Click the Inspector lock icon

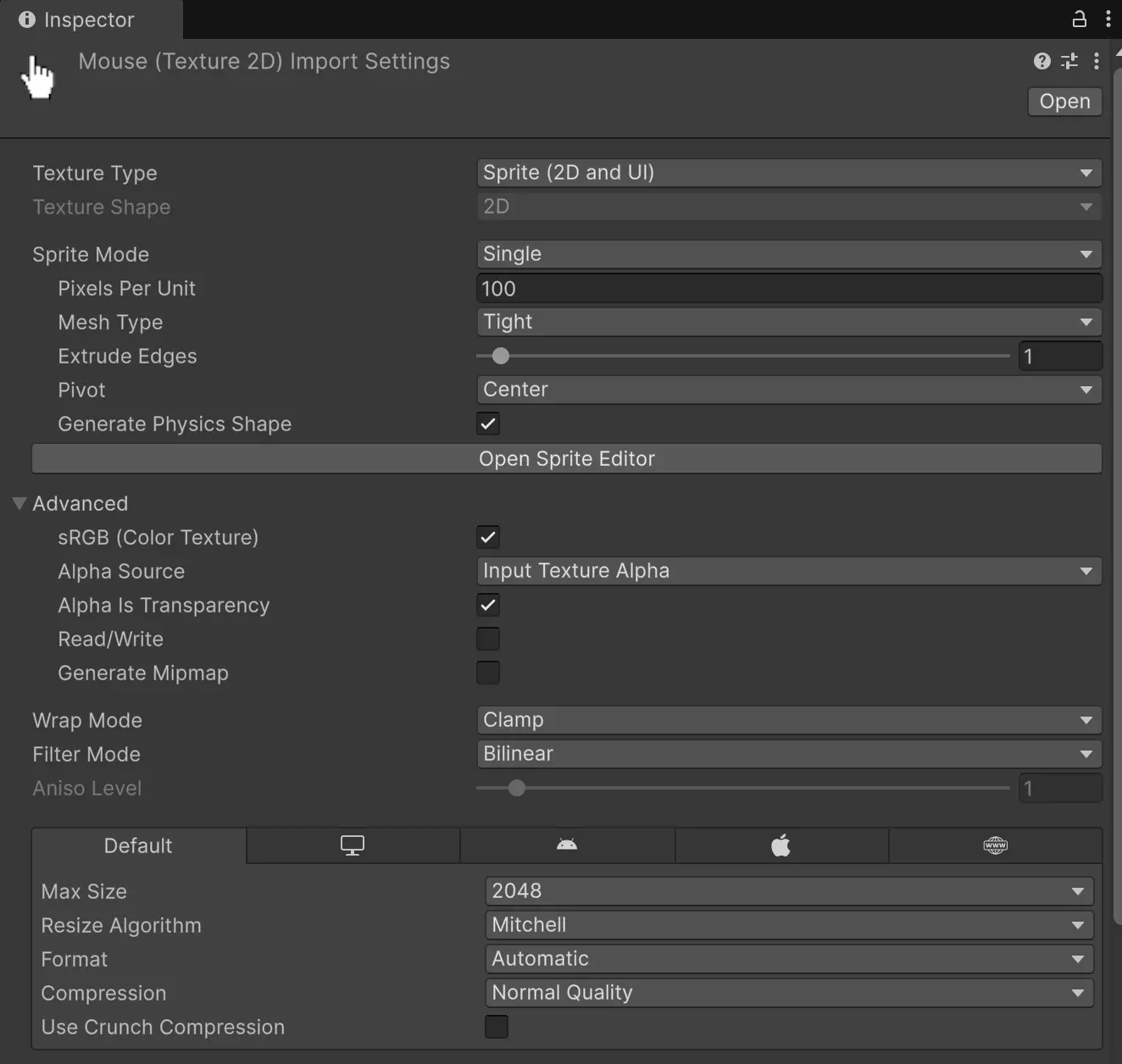tap(1079, 19)
